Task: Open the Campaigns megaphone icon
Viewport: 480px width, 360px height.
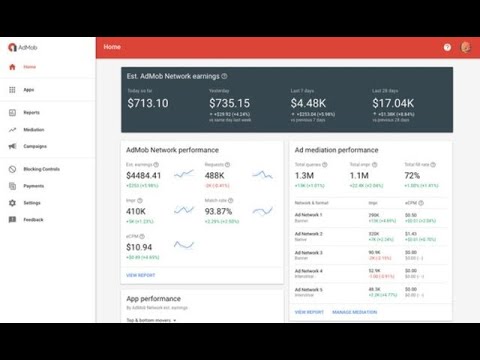Action: click(12, 146)
